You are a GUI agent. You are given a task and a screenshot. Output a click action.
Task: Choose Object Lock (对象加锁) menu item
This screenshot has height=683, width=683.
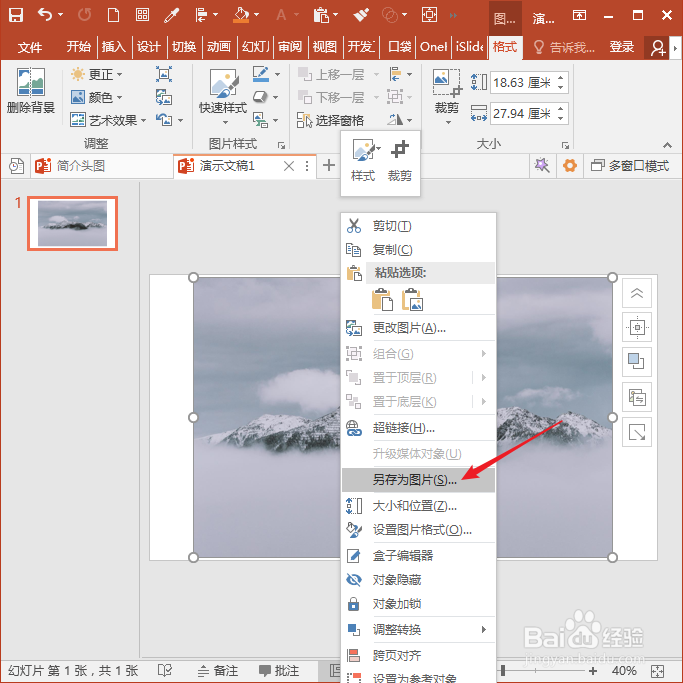pyautogui.click(x=419, y=604)
